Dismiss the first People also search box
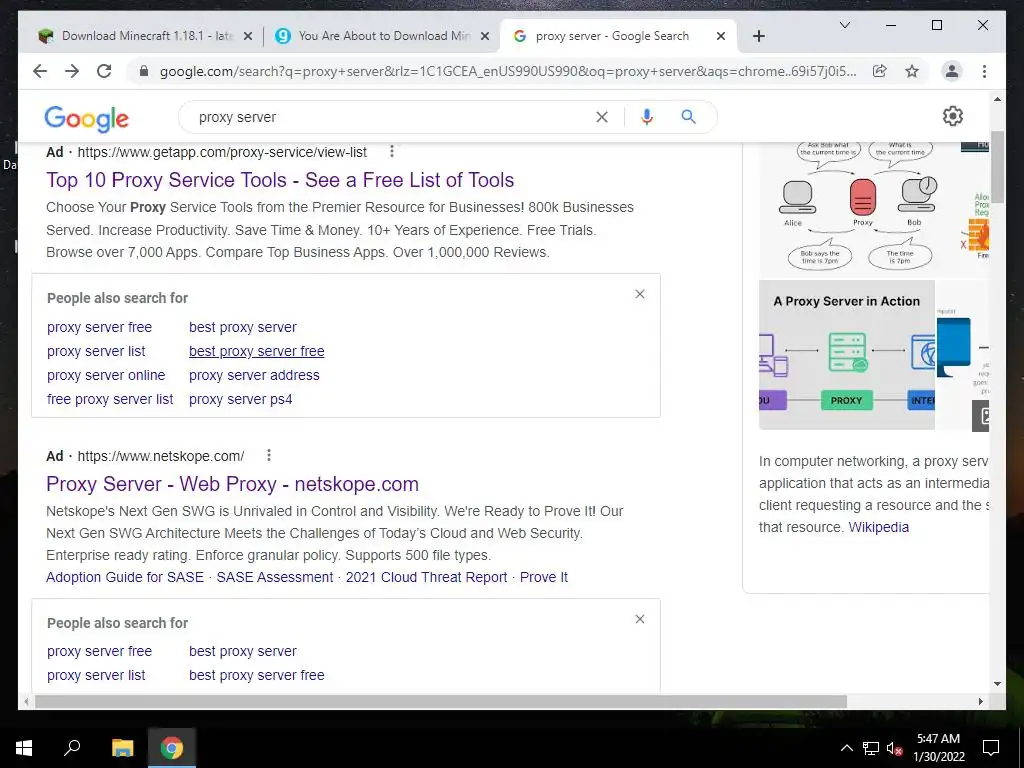Screen dimensions: 1024x768 pyautogui.click(x=640, y=294)
